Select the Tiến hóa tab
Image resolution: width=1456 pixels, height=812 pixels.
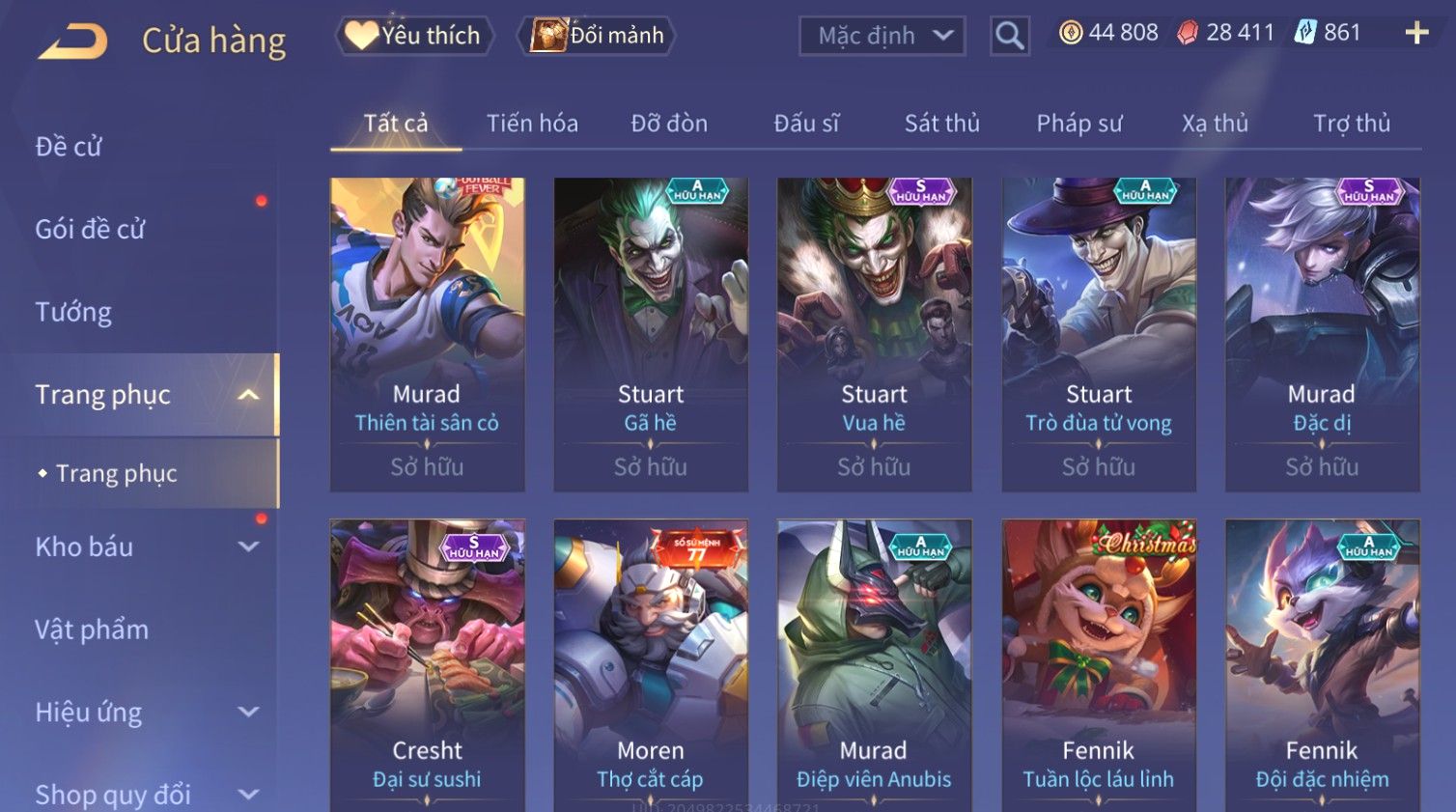[x=532, y=124]
